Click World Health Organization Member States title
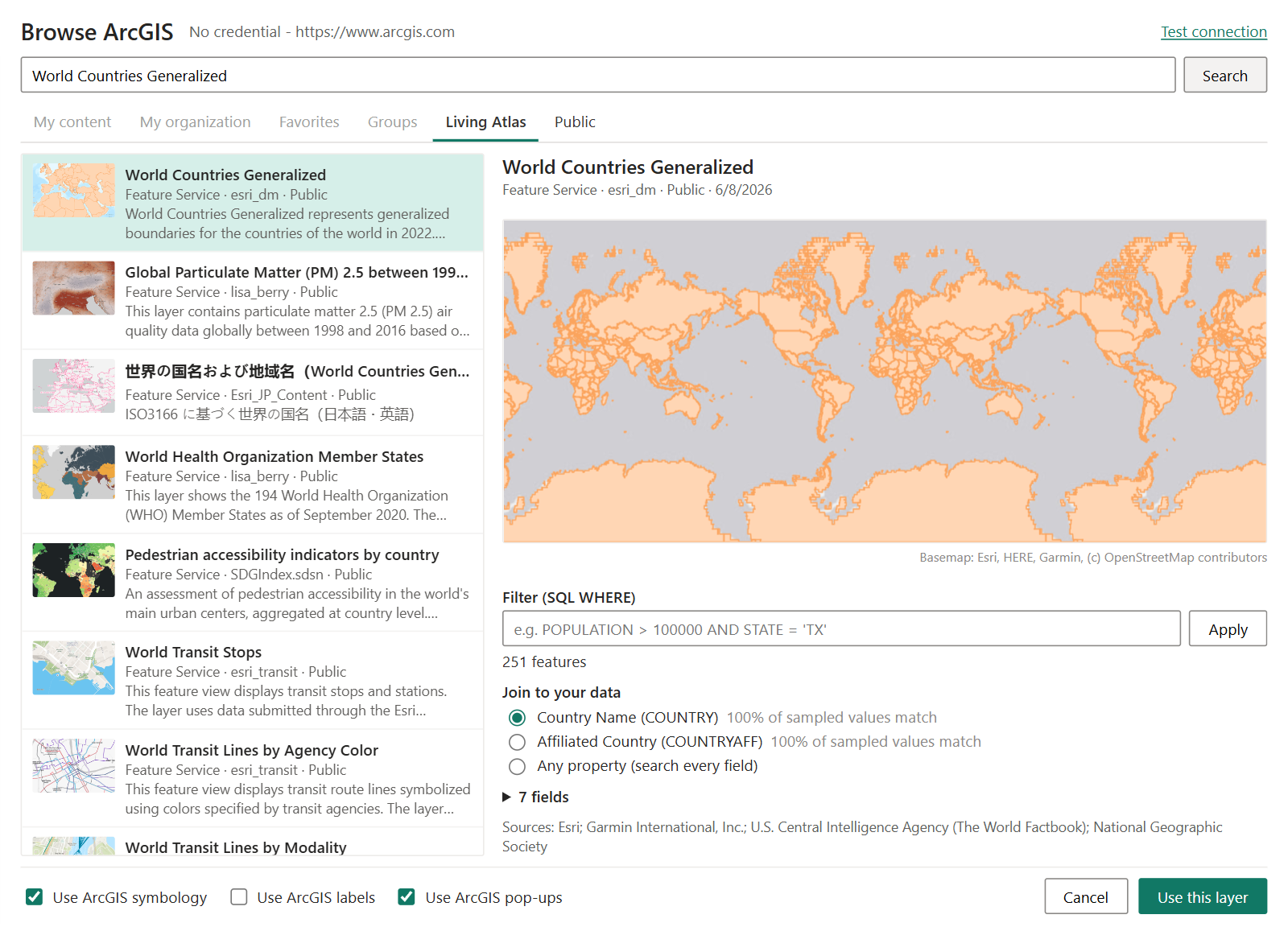1288x927 pixels. tap(274, 456)
